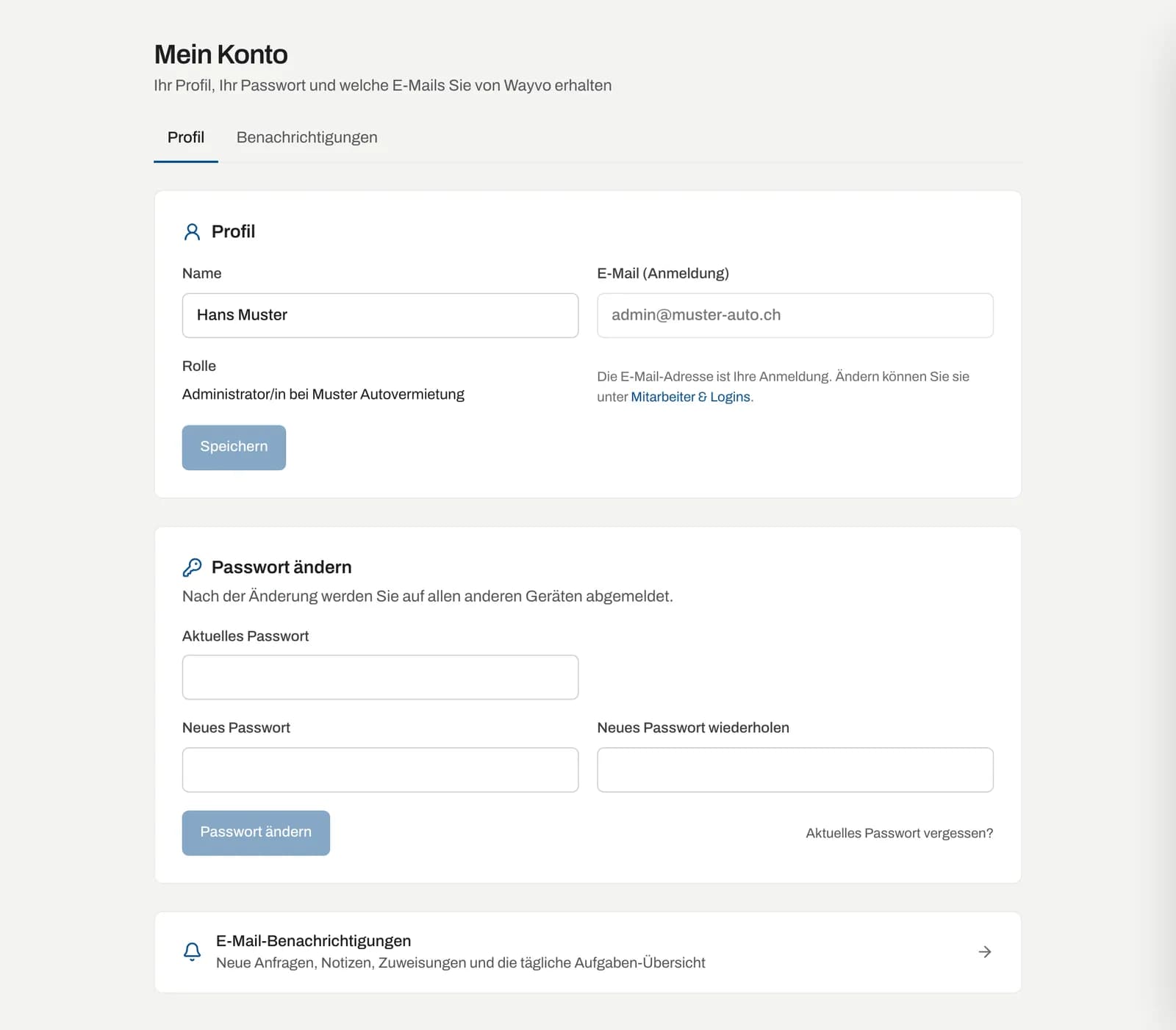Click the Neues Passwort wiederholen label
Viewport: 1176px width, 1030px height.
coord(693,727)
